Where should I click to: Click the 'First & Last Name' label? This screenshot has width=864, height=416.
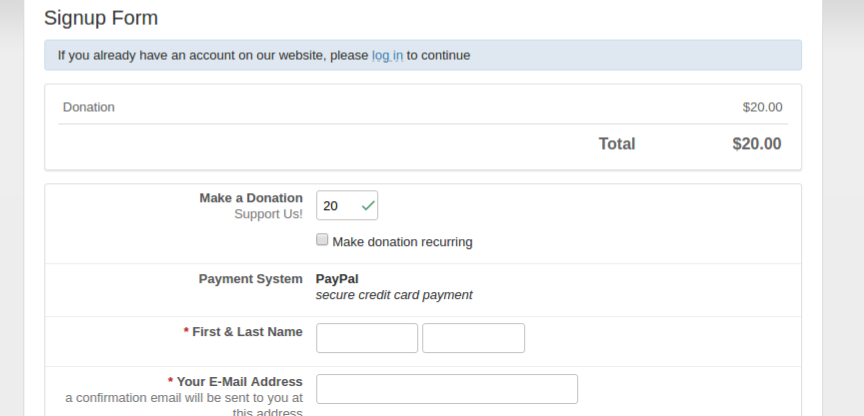tap(247, 332)
